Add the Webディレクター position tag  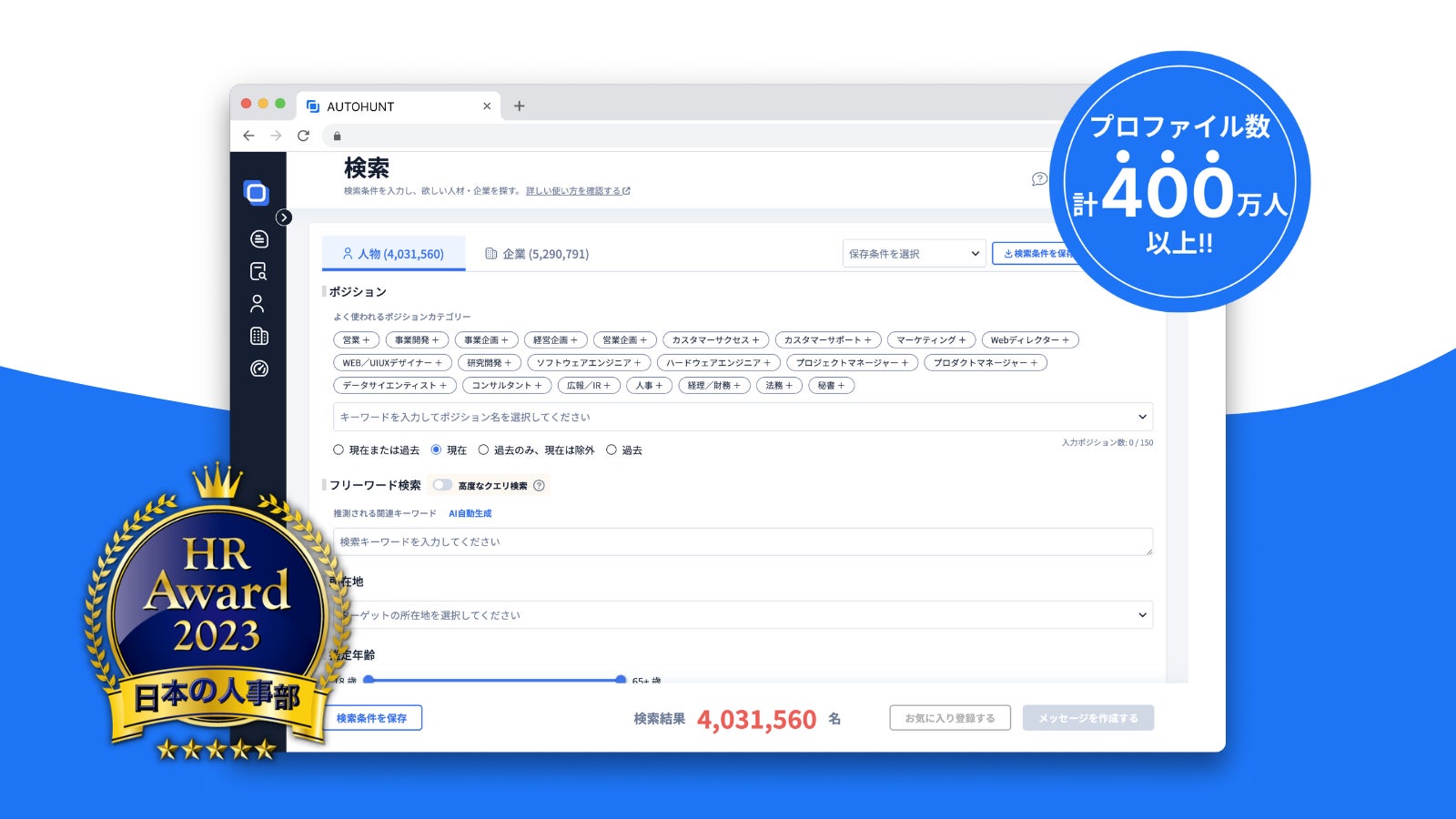pos(1030,340)
